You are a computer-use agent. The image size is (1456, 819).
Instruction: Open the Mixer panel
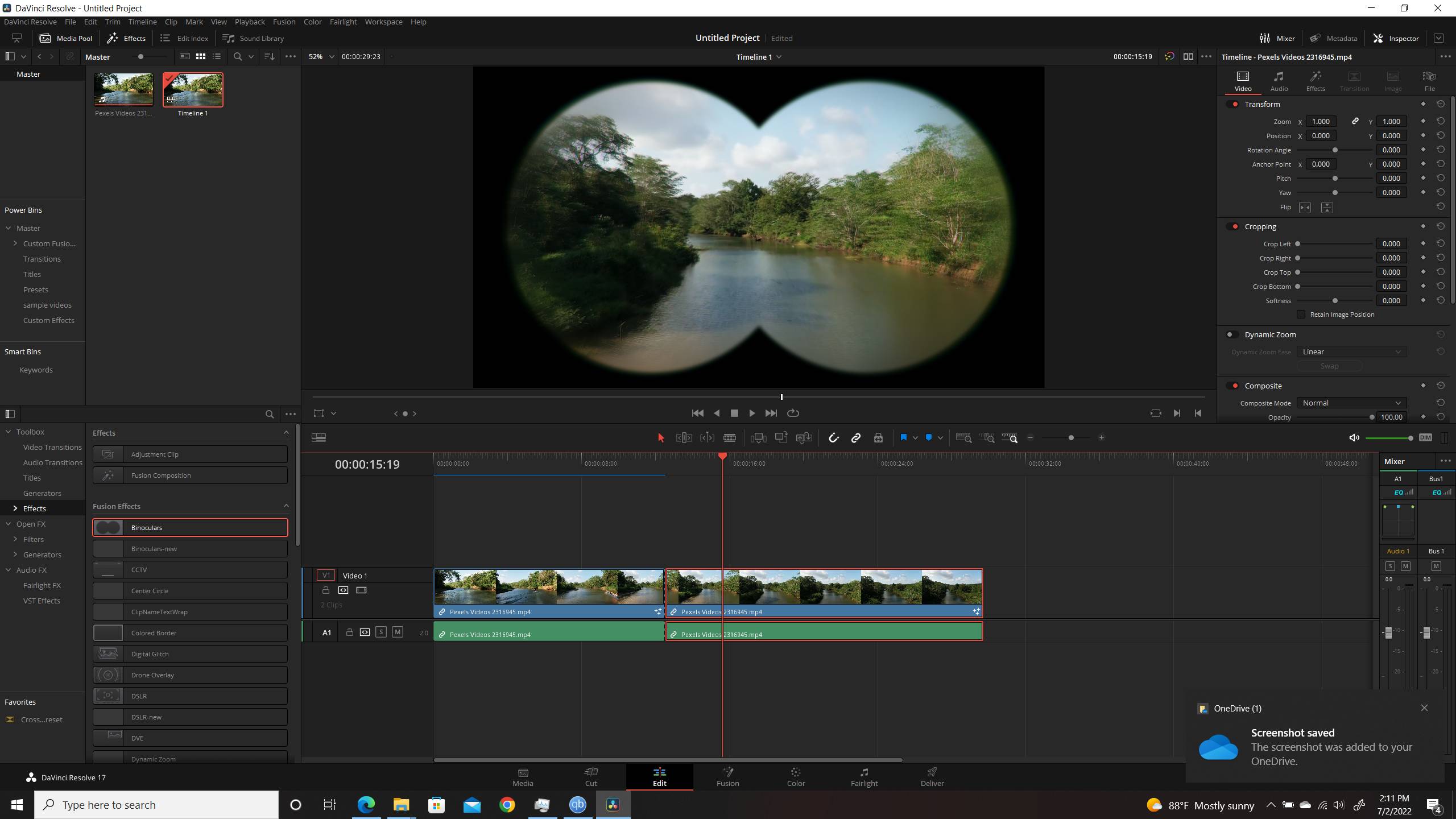coord(1277,38)
